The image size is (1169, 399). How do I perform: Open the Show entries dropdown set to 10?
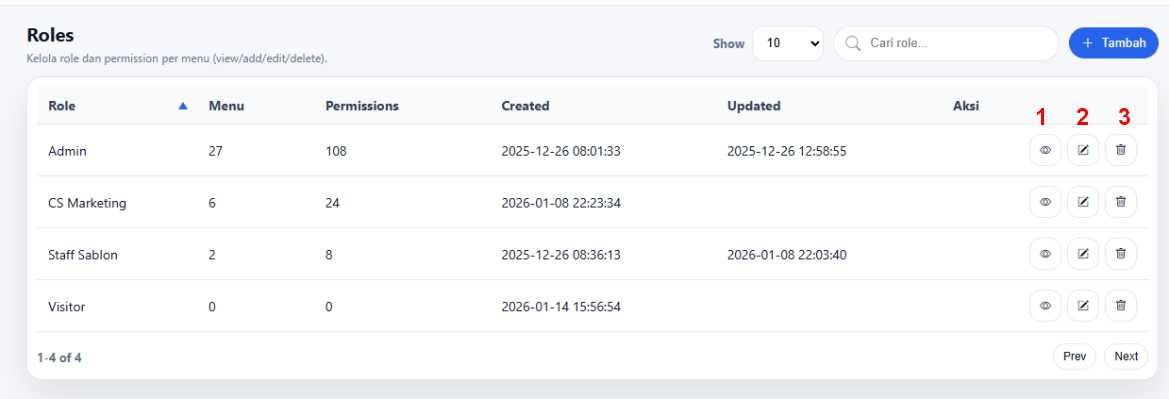tap(788, 43)
